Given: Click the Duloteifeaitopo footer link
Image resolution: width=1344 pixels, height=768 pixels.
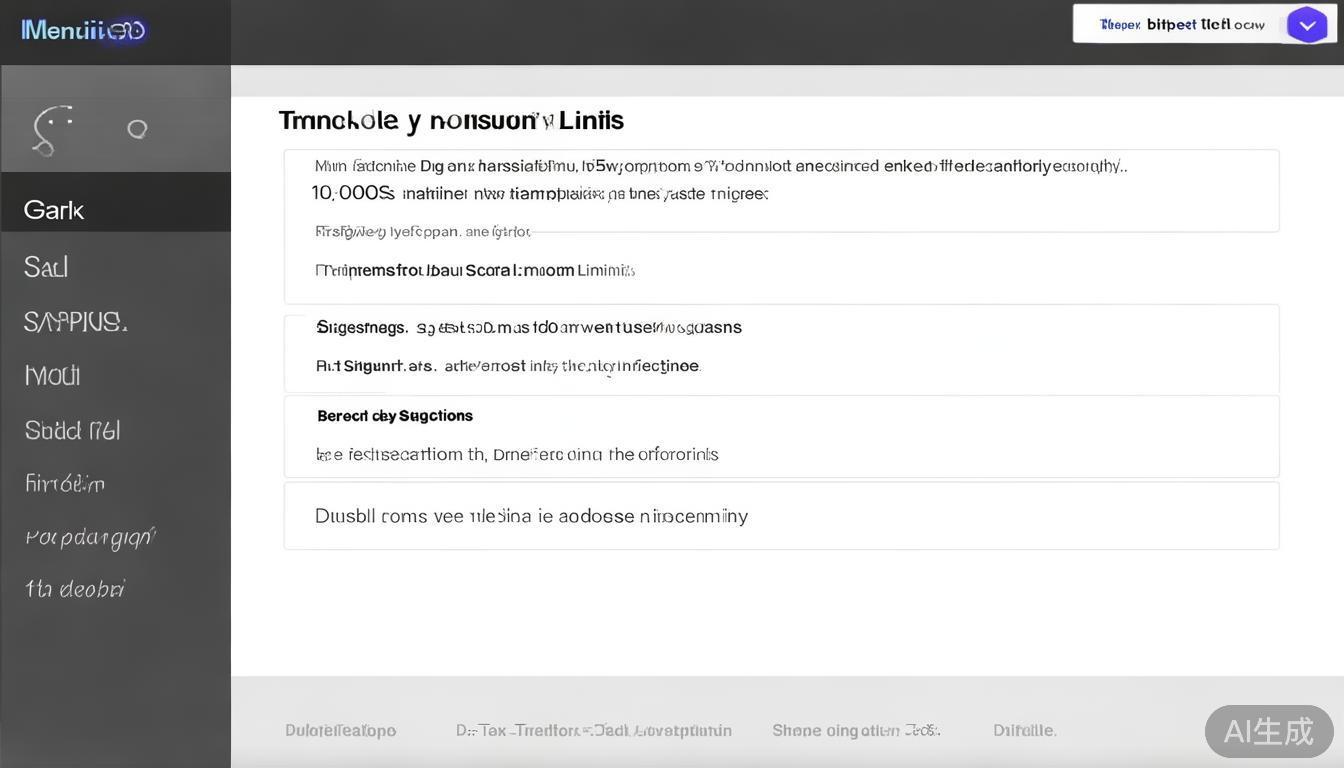Looking at the screenshot, I should (x=340, y=731).
